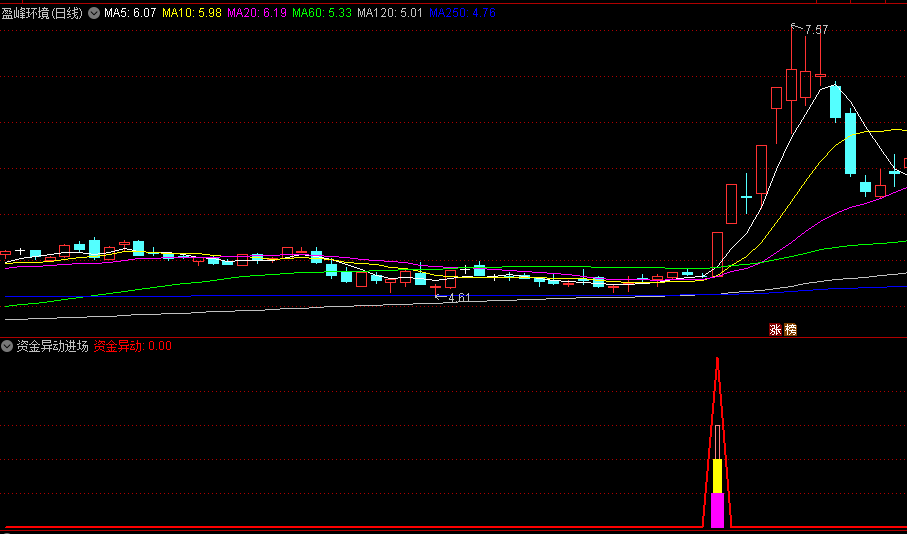Click the yellow bar in indicator panel
The width and height of the screenshot is (907, 534).
point(717,476)
